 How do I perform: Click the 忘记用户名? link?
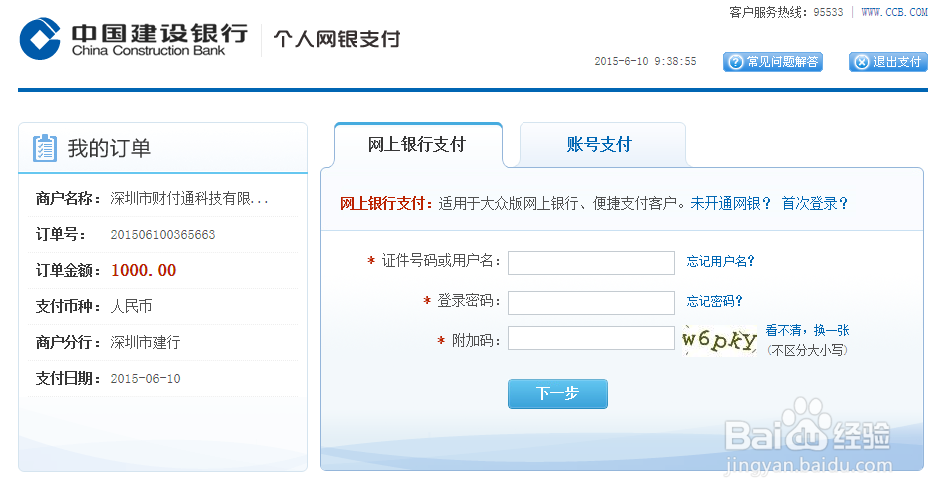tap(720, 261)
